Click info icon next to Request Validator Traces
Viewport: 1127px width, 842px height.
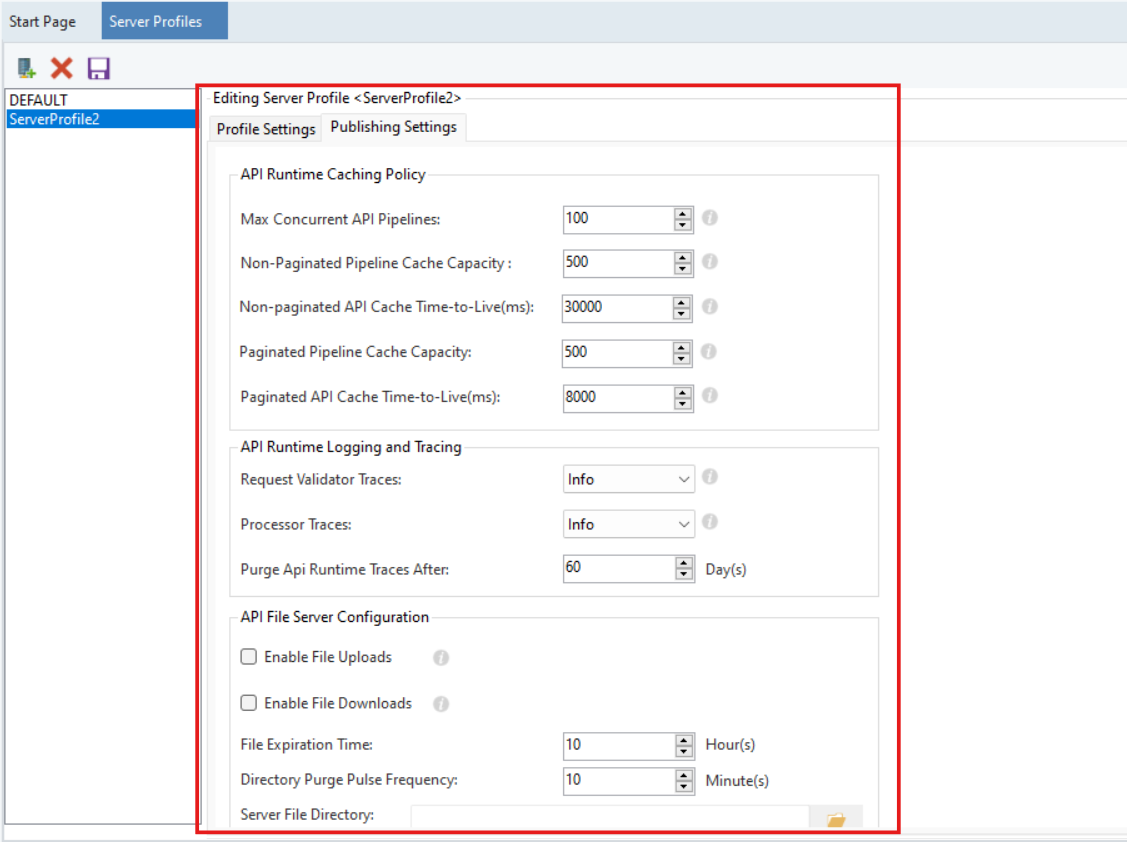tap(709, 478)
